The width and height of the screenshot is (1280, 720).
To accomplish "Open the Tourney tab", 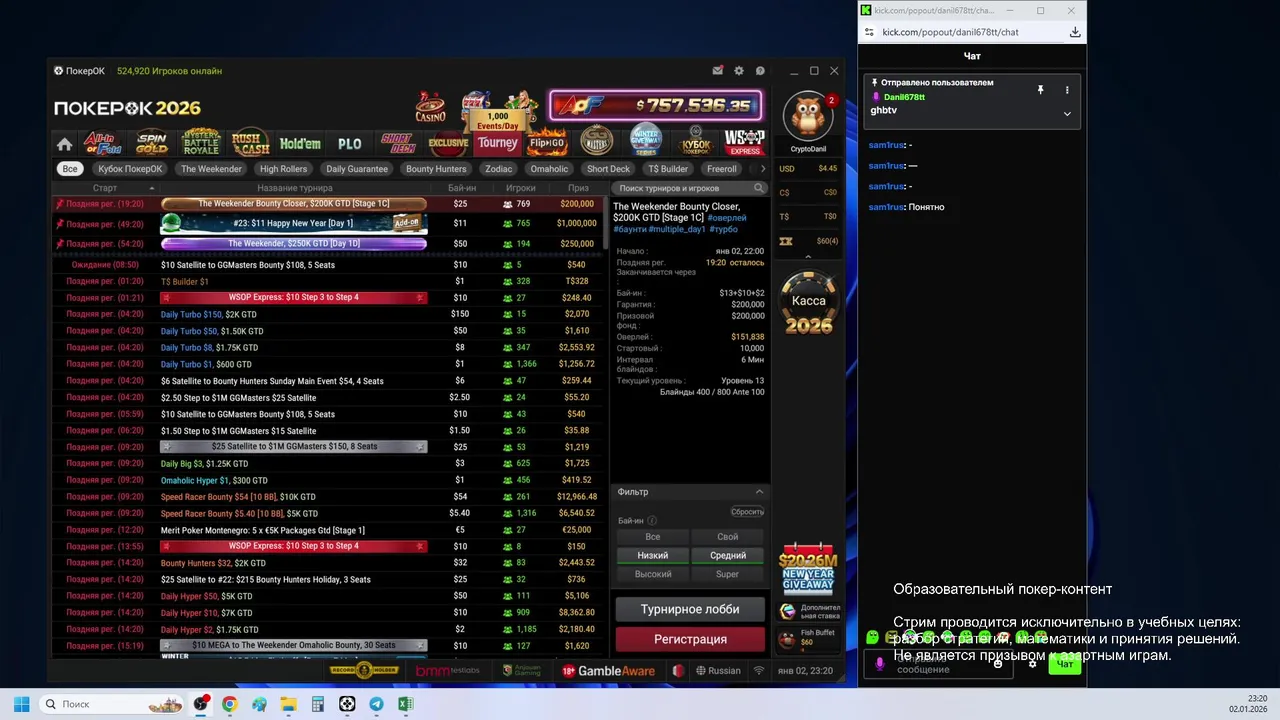I will click(497, 143).
